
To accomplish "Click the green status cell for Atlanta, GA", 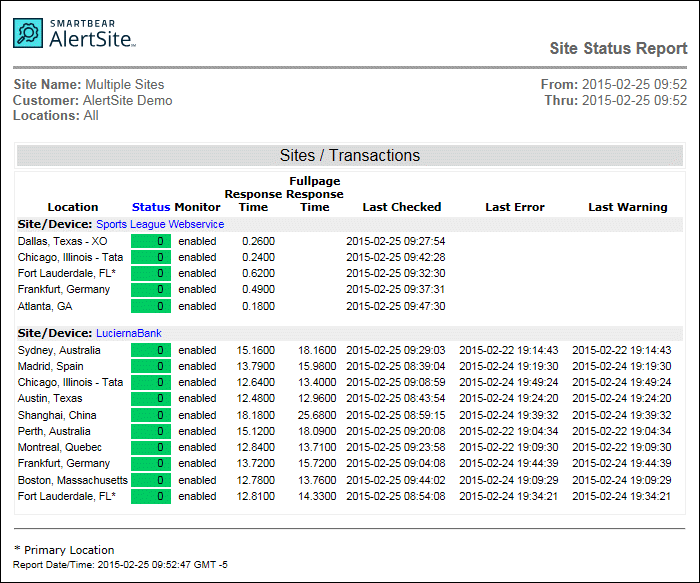I will pos(151,306).
